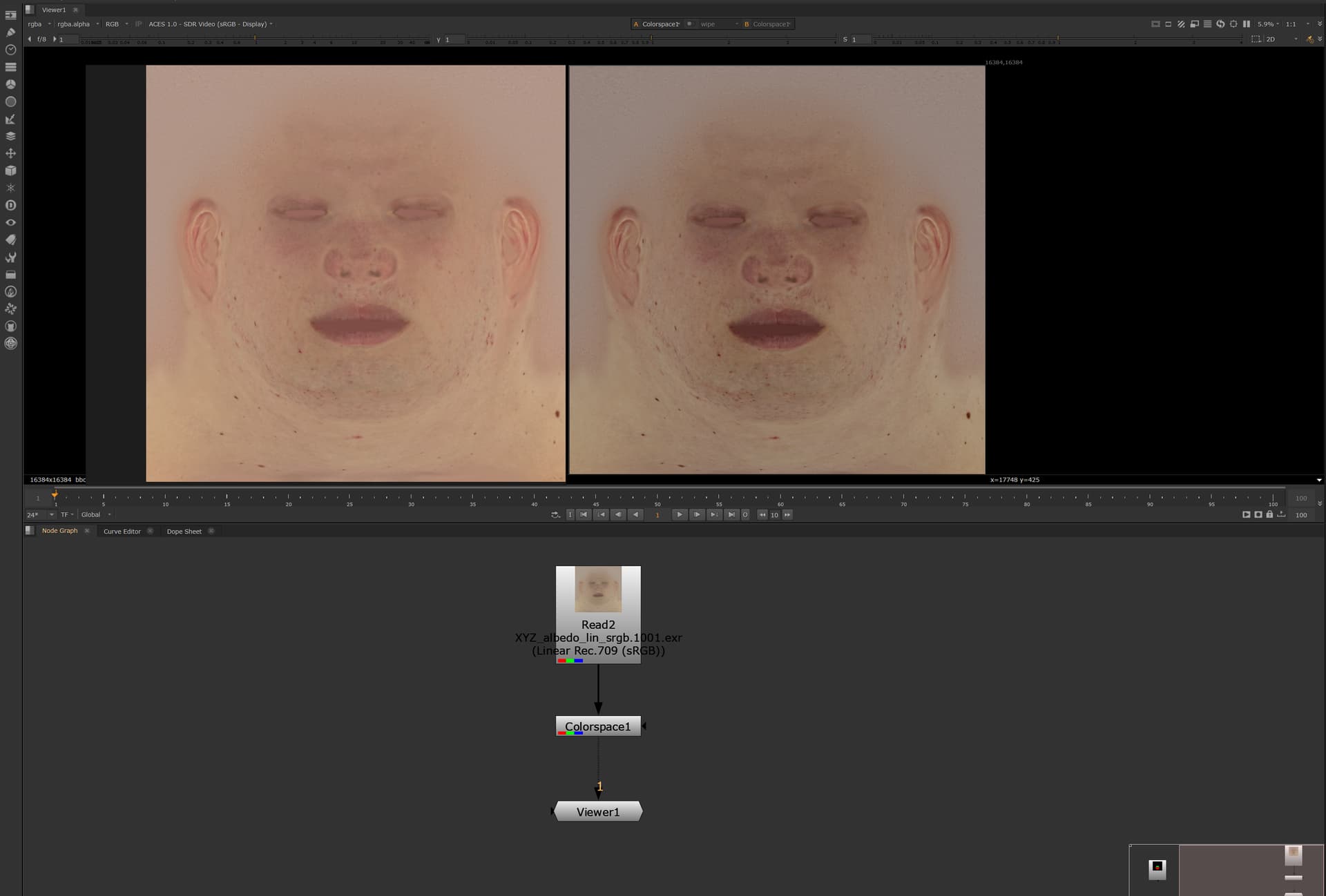Click the viewer refresh icon
The image size is (1326, 896).
coord(1220,24)
